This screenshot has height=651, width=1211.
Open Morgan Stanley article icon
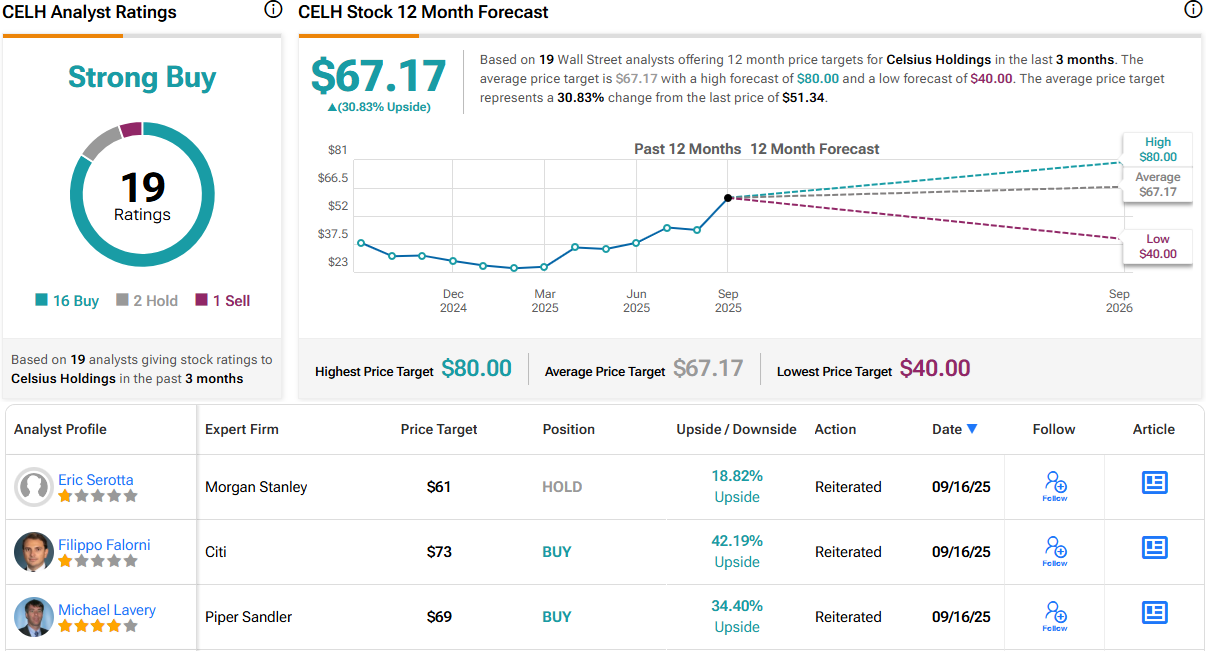point(1154,483)
